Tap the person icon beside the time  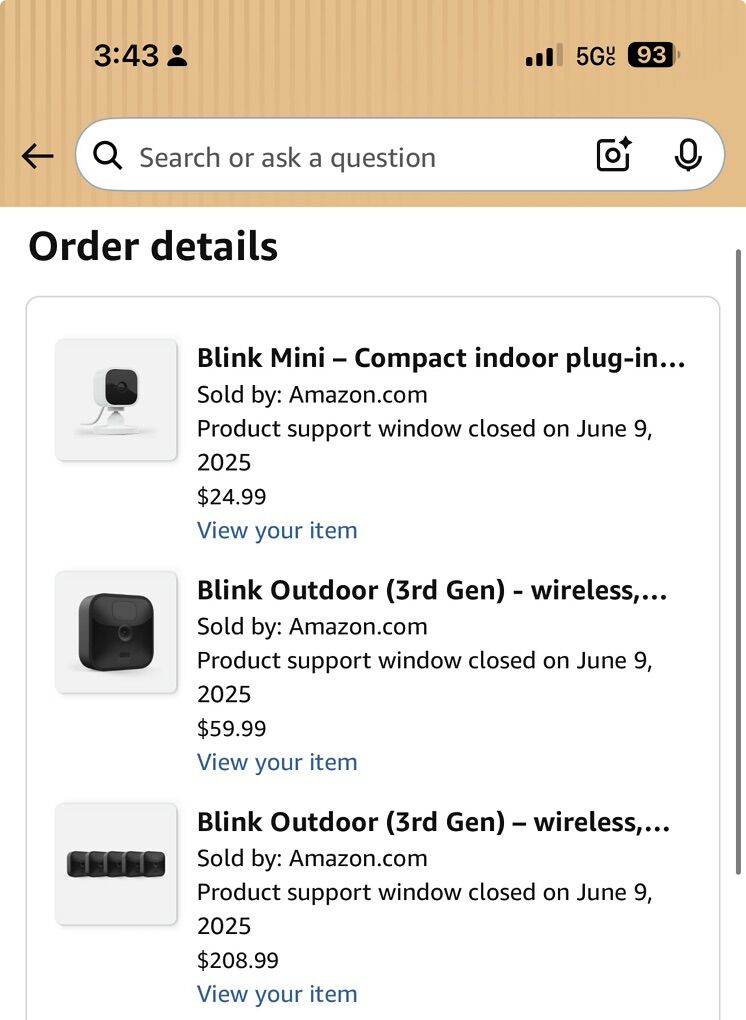[x=178, y=56]
